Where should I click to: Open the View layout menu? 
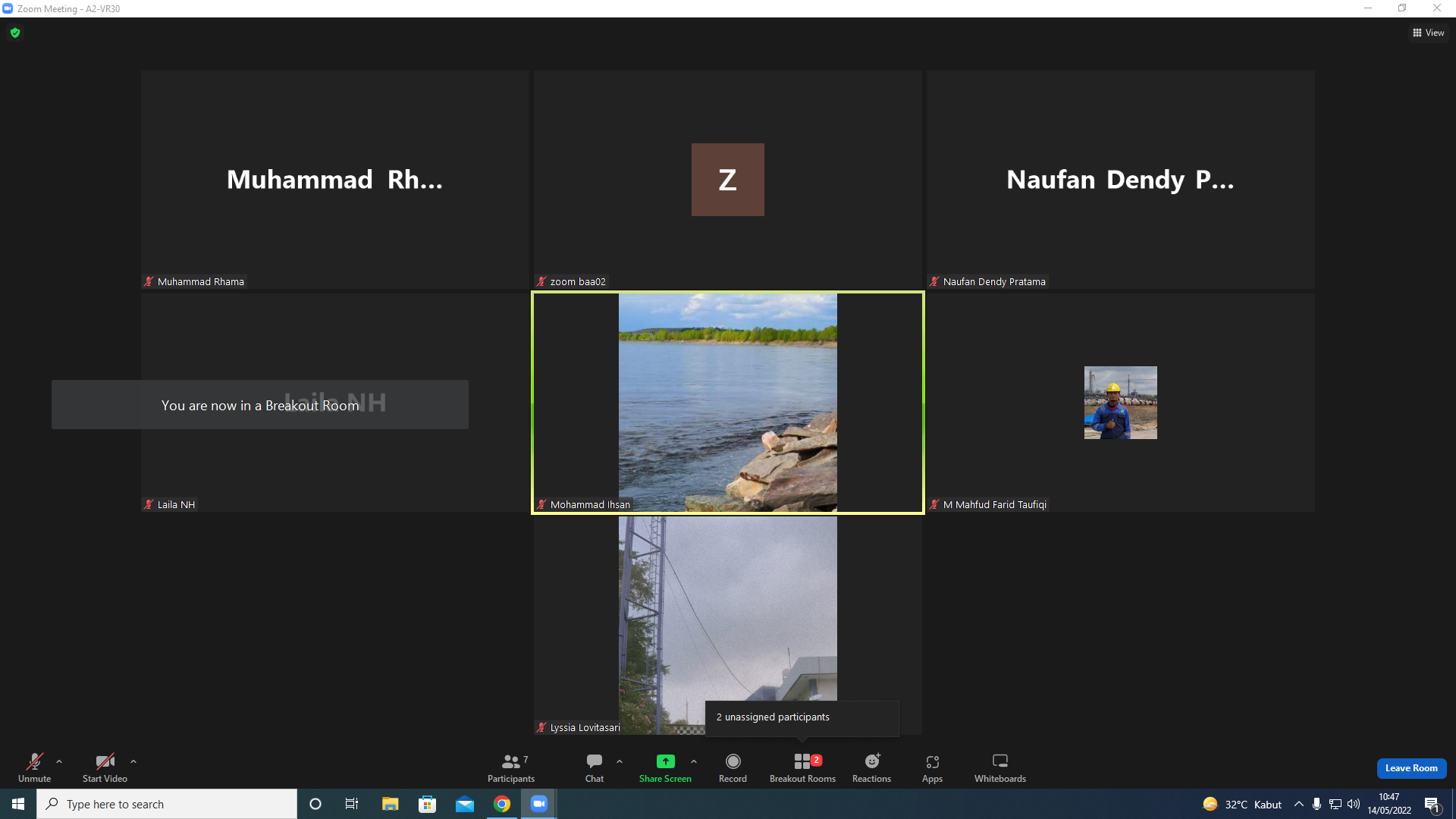click(1429, 33)
